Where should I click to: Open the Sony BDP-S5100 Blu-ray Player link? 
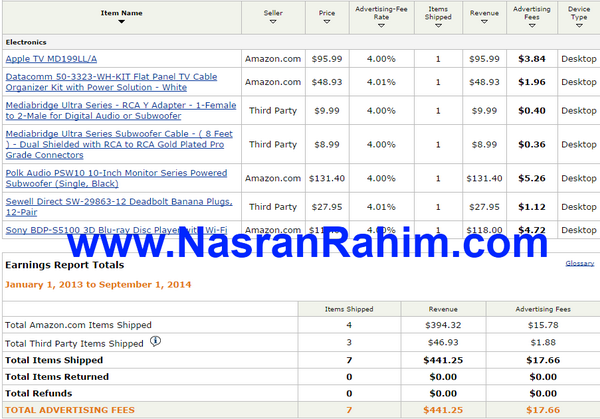pos(116,230)
